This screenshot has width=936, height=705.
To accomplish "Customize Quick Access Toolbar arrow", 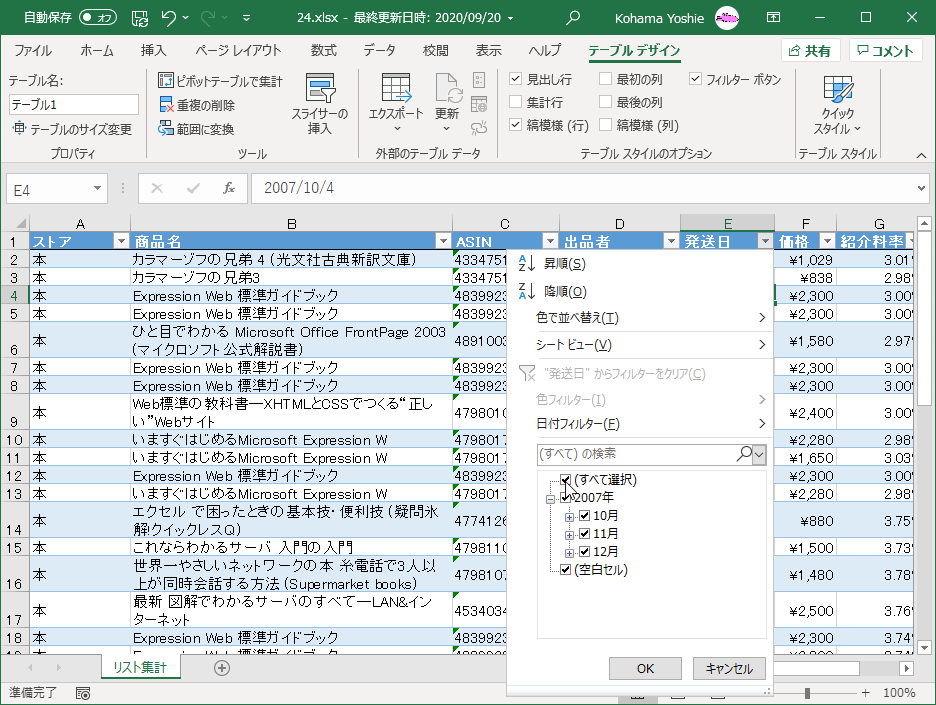I will pos(247,18).
